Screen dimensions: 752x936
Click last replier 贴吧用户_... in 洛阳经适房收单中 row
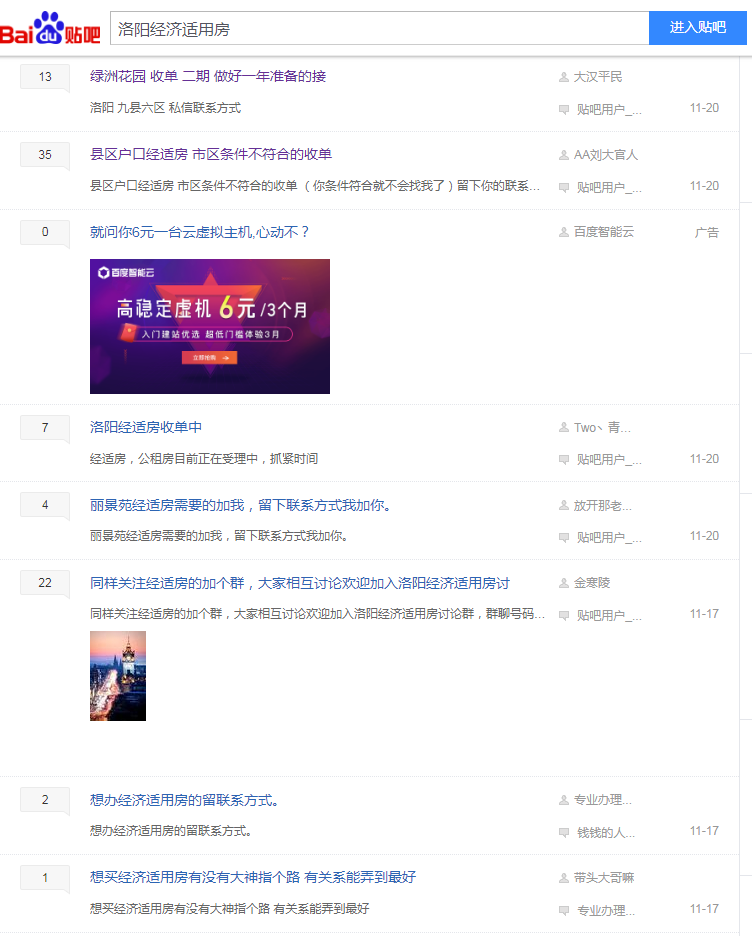pos(609,460)
